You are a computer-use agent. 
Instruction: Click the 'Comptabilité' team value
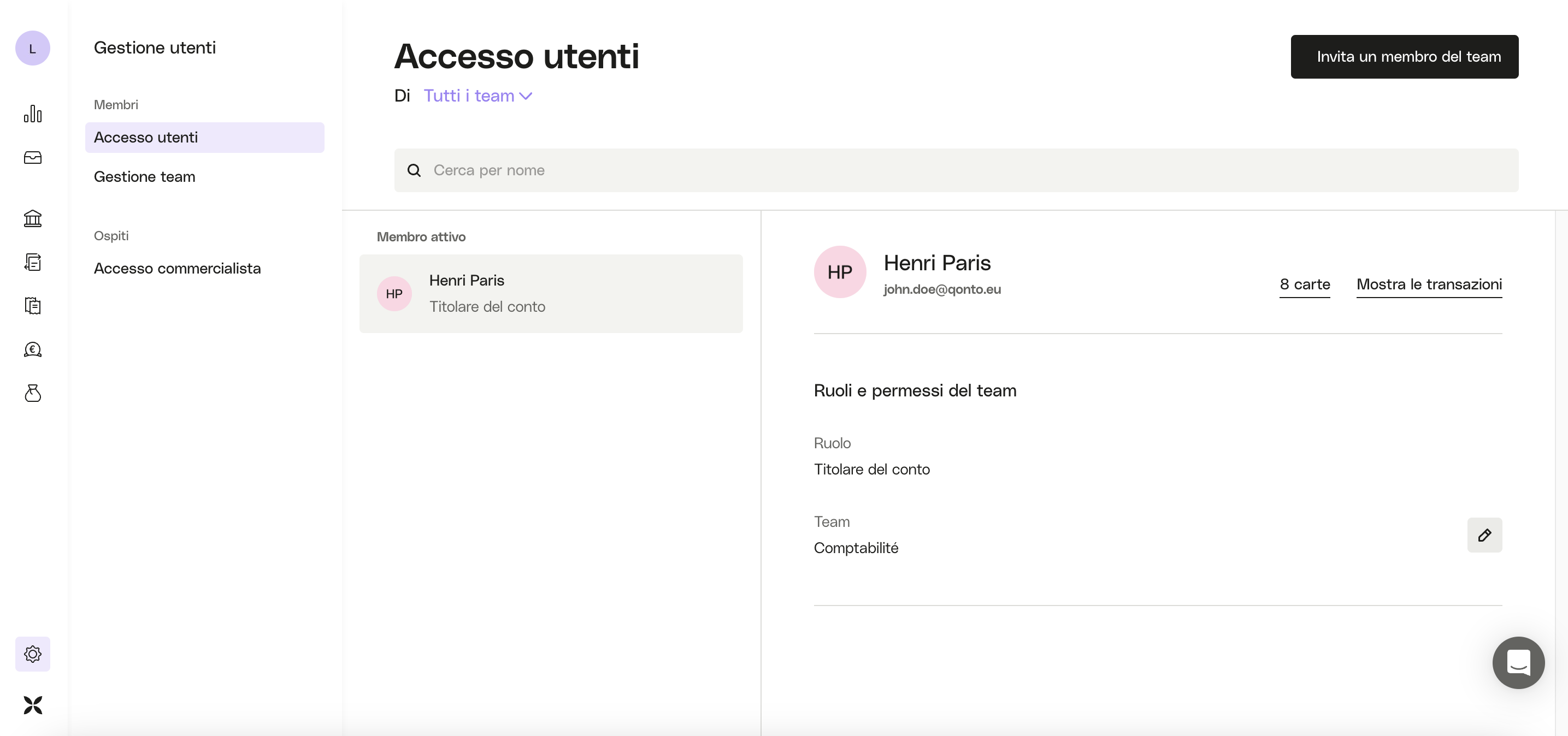click(856, 548)
